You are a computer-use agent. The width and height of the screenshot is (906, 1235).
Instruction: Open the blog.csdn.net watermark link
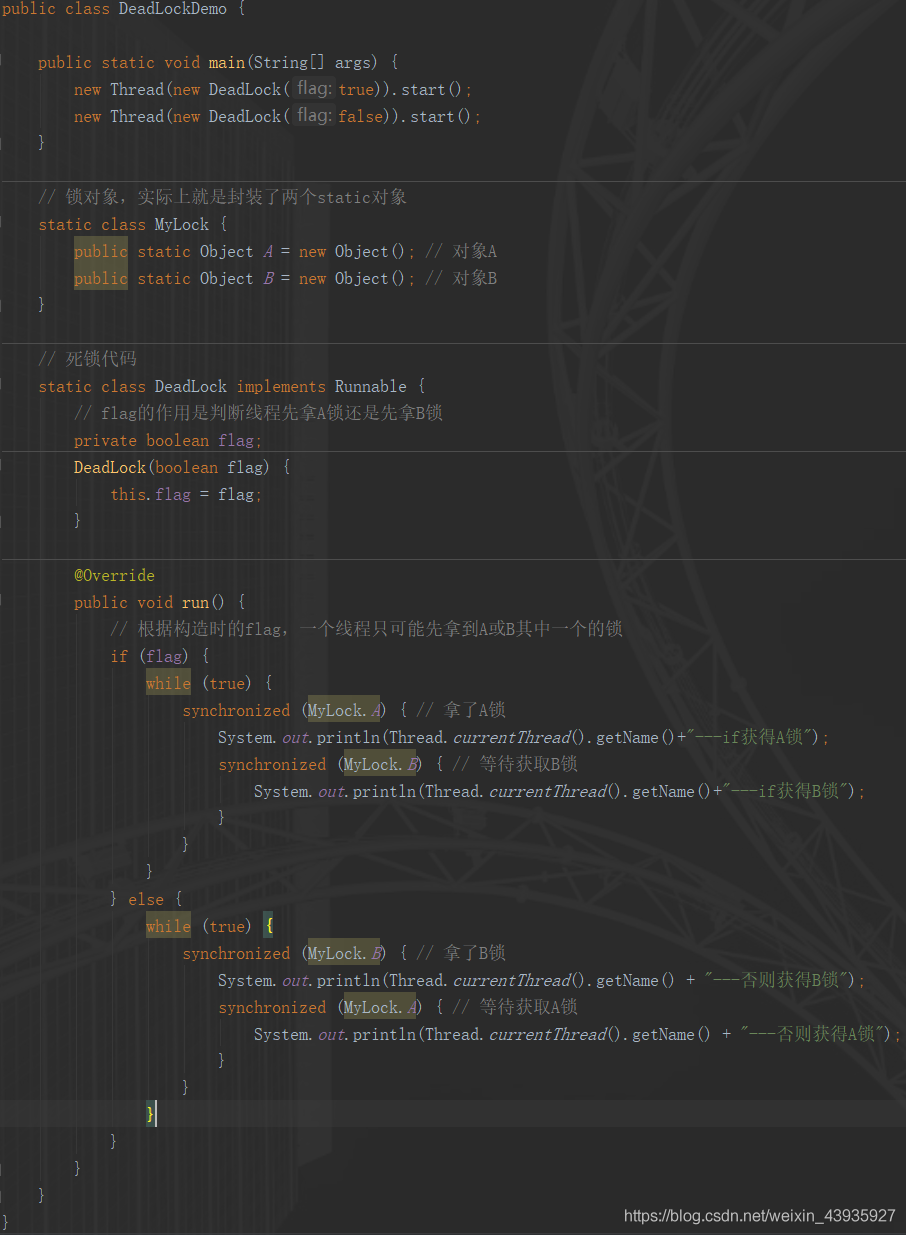[759, 1216]
